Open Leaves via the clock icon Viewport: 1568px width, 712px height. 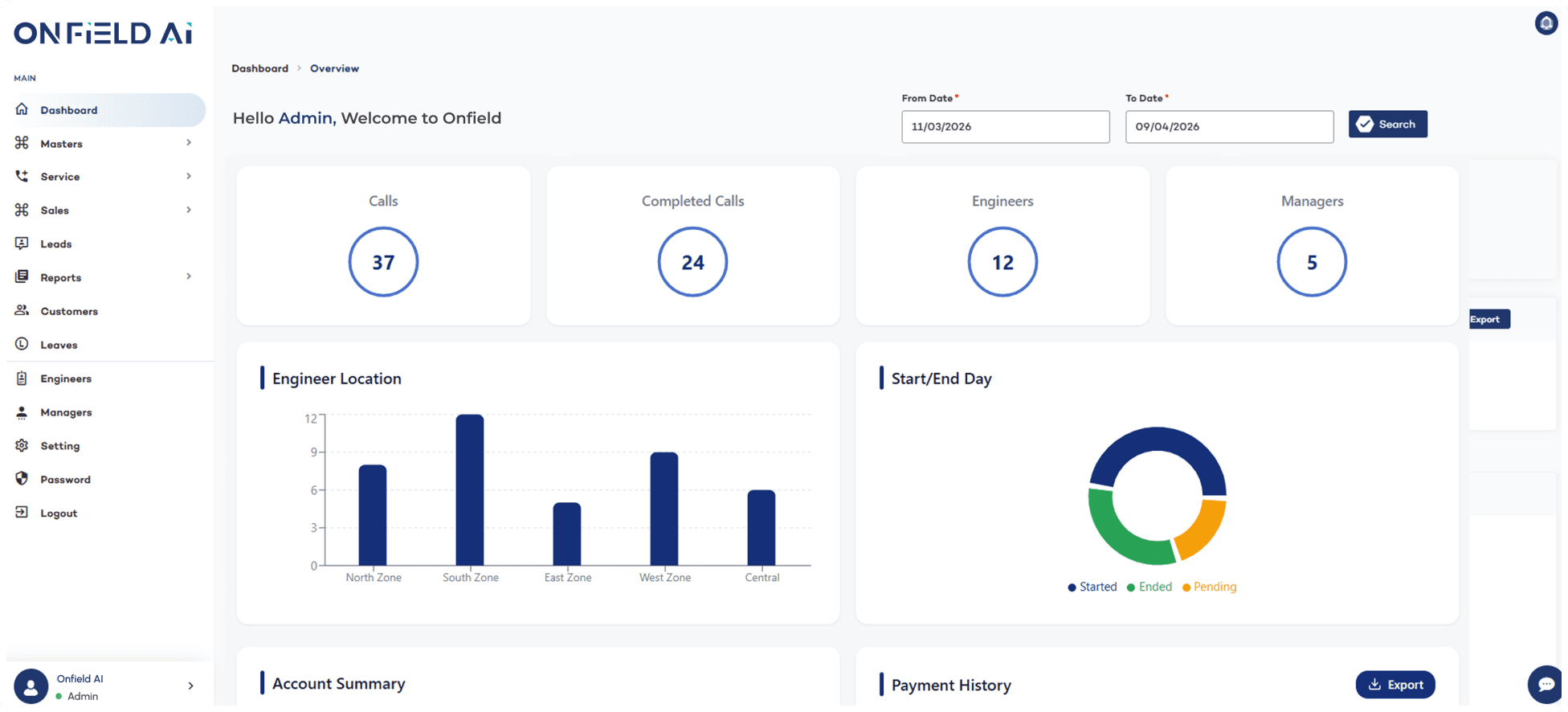(x=22, y=344)
